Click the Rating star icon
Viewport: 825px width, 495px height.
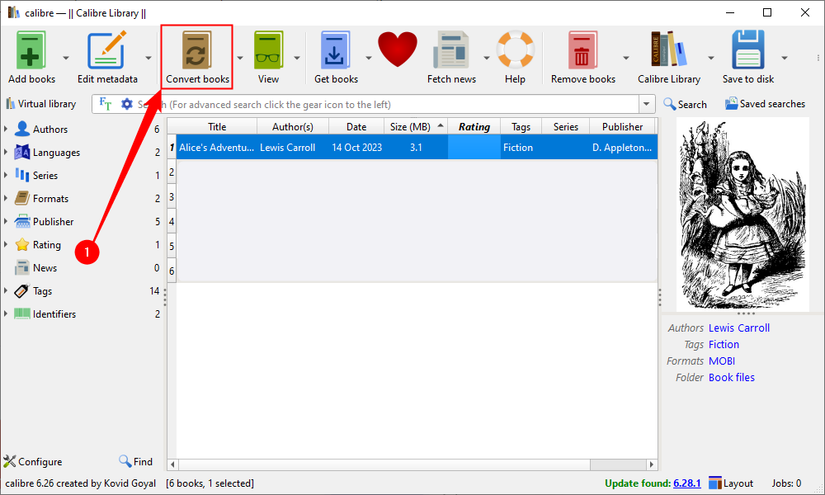pyautogui.click(x=22, y=245)
